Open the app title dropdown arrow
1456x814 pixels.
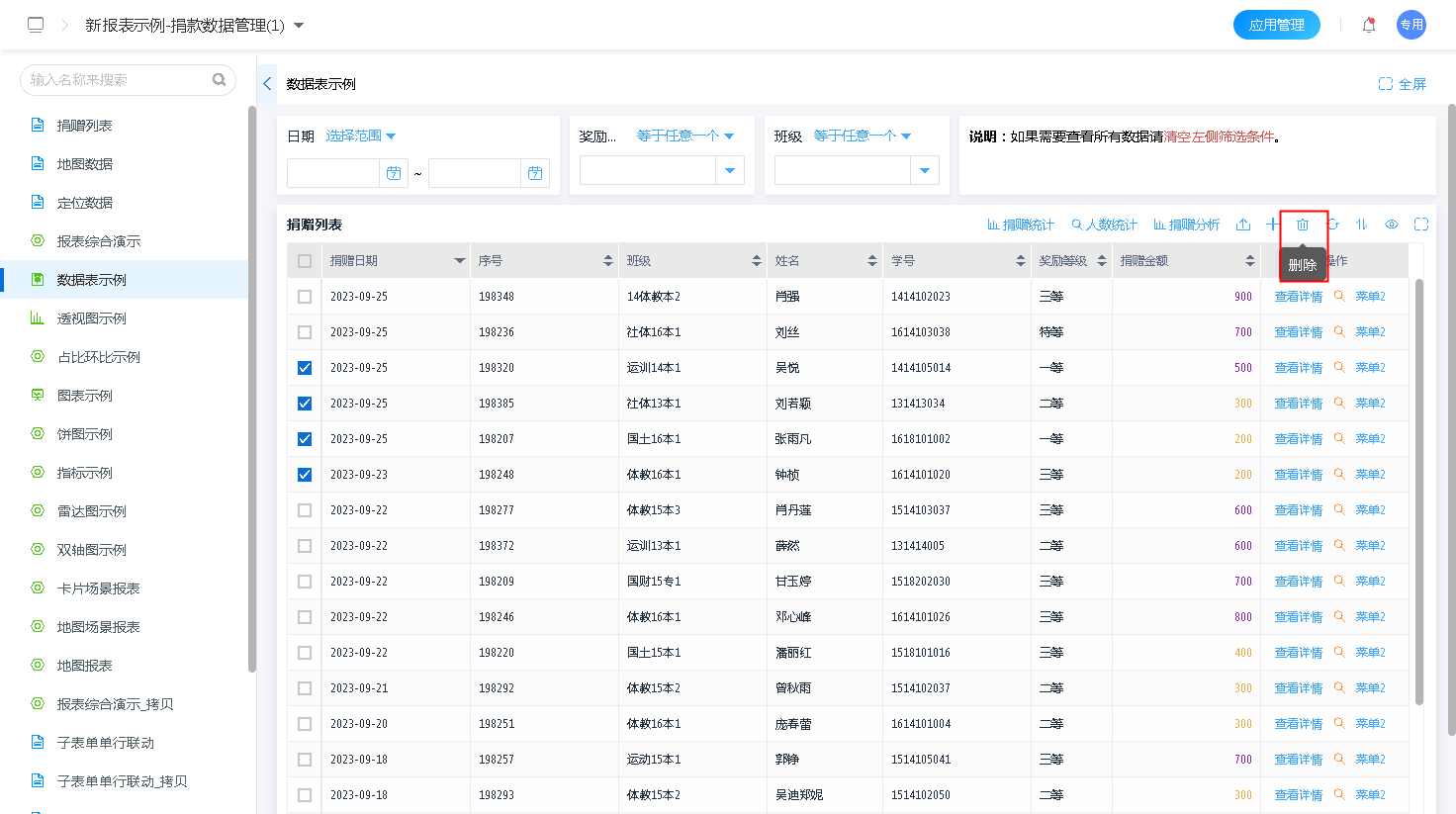point(299,25)
